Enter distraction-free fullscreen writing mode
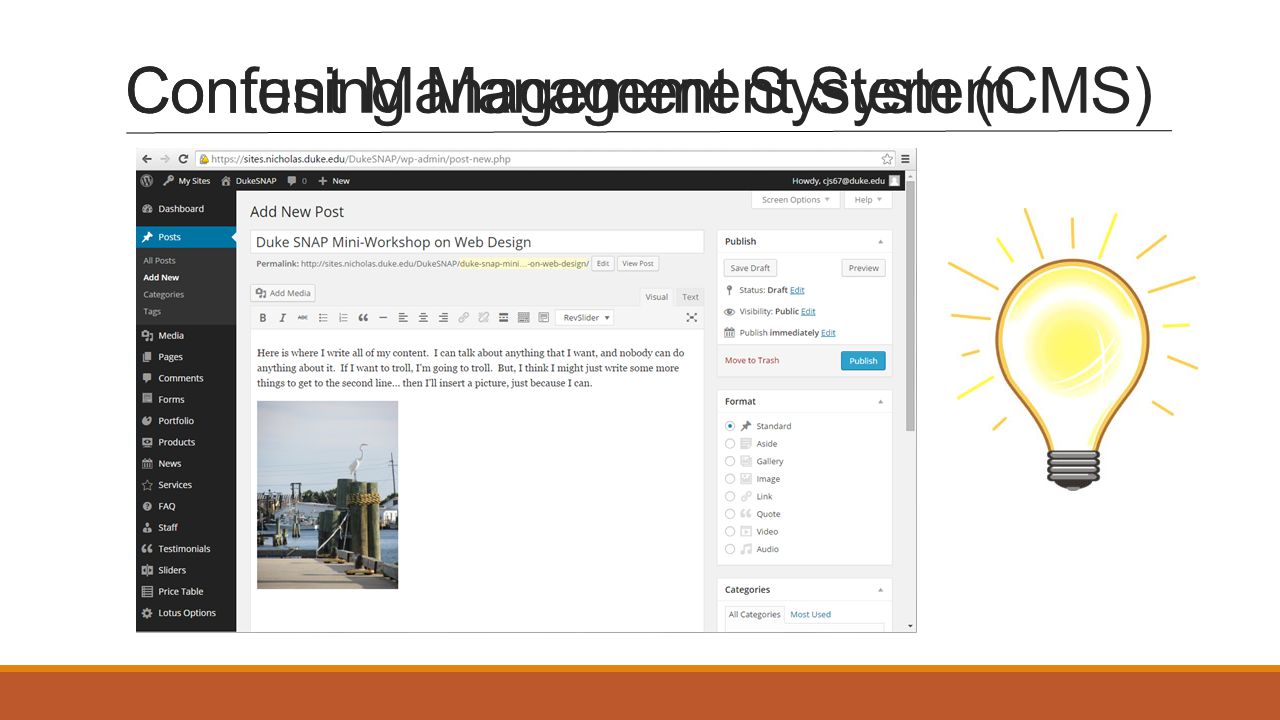 (x=691, y=317)
